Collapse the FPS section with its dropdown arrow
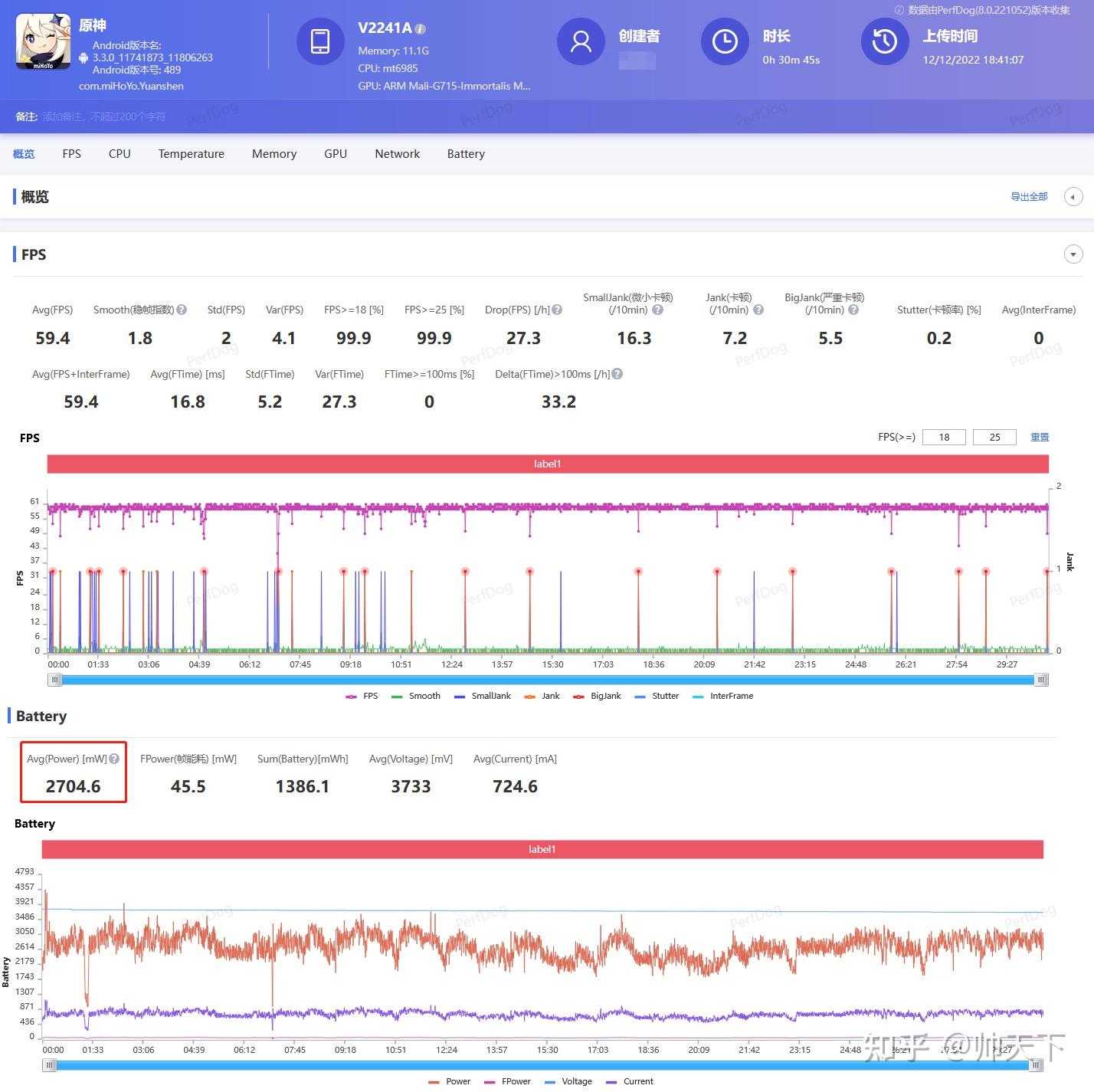This screenshot has height=1092, width=1094. click(1073, 254)
